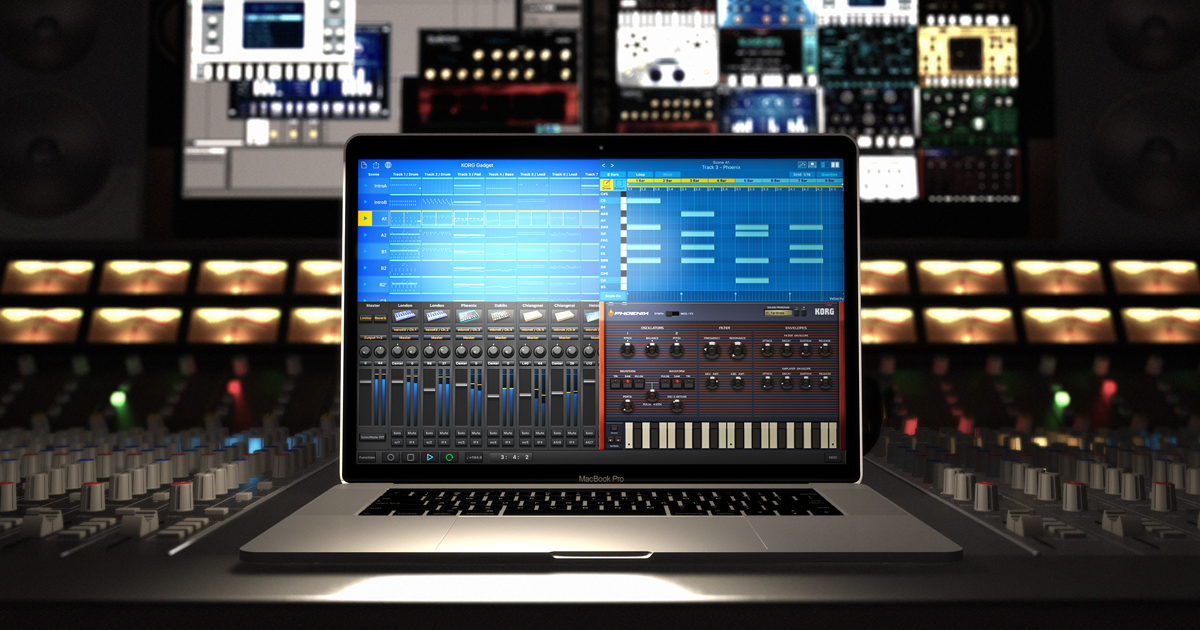The height and width of the screenshot is (630, 1200).
Task: Choose the Select tool beside Draw
Action: (620, 184)
